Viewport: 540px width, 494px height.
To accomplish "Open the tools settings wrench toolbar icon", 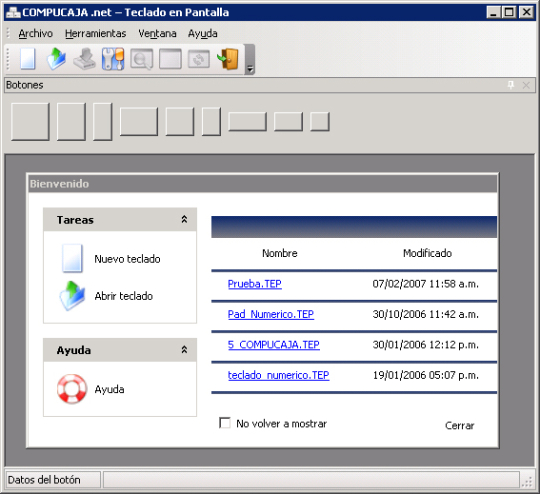I will pyautogui.click(x=113, y=59).
